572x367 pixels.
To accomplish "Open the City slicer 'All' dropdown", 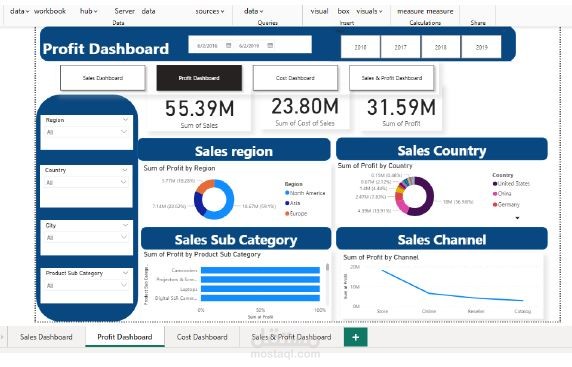I will 86,237.
